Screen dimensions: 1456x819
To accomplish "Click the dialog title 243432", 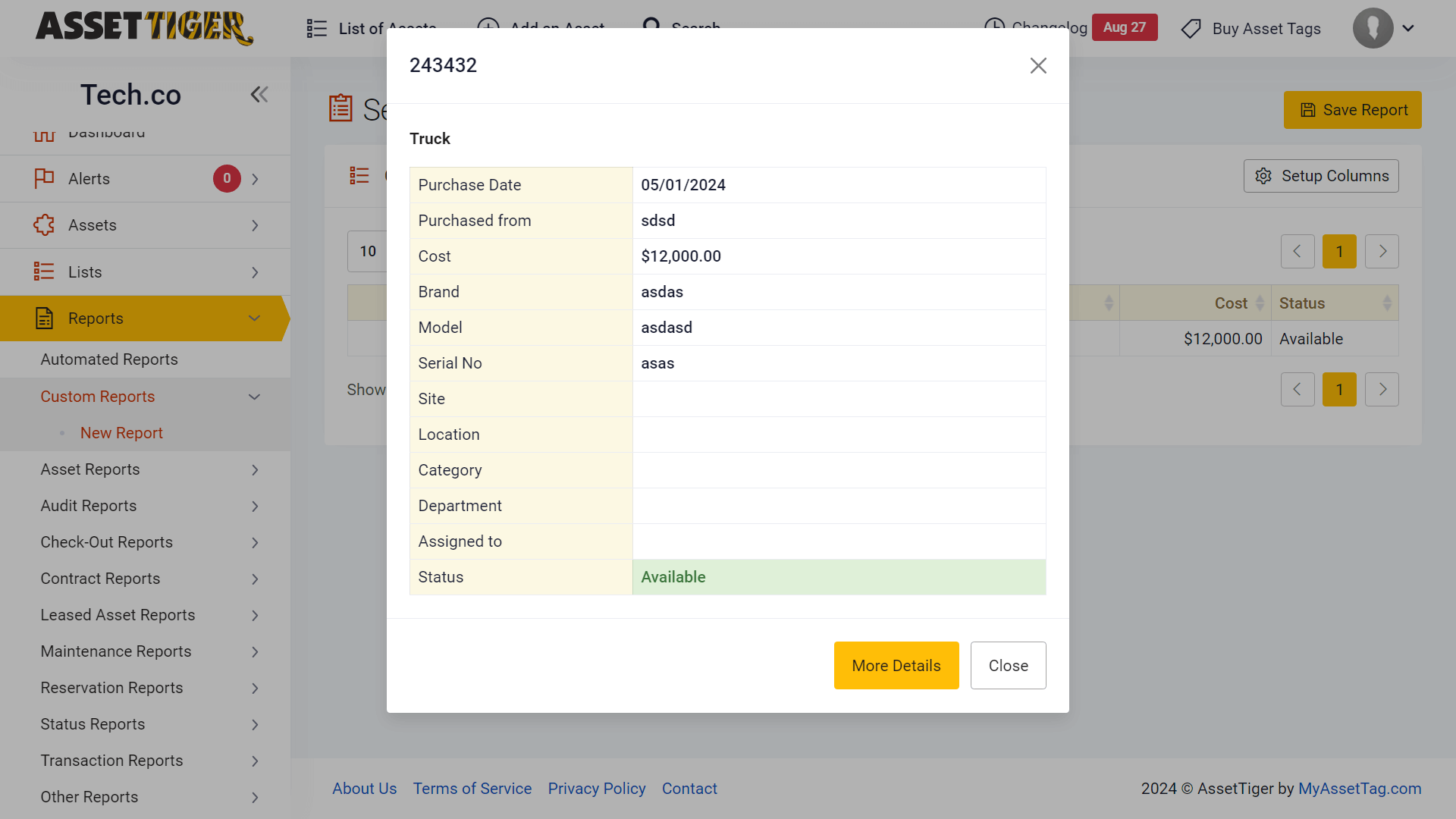I will 443,65.
